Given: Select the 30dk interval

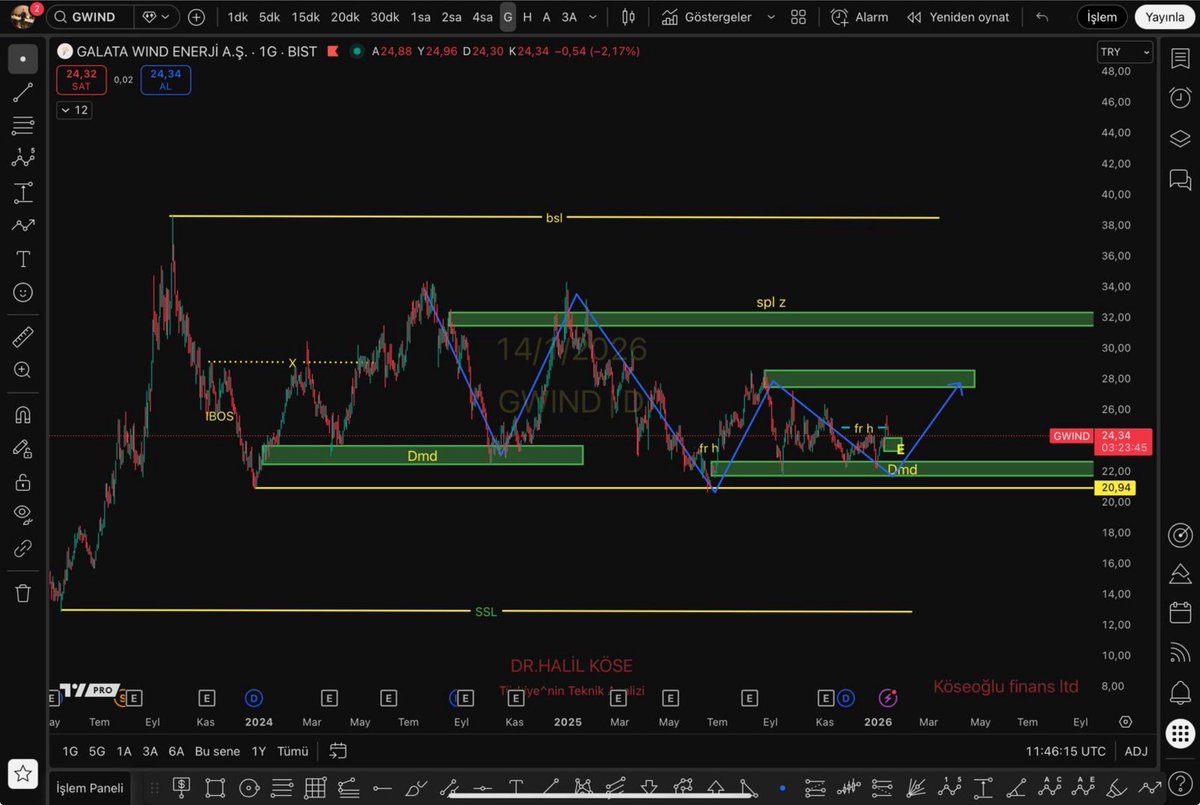Looking at the screenshot, I should click(x=385, y=17).
